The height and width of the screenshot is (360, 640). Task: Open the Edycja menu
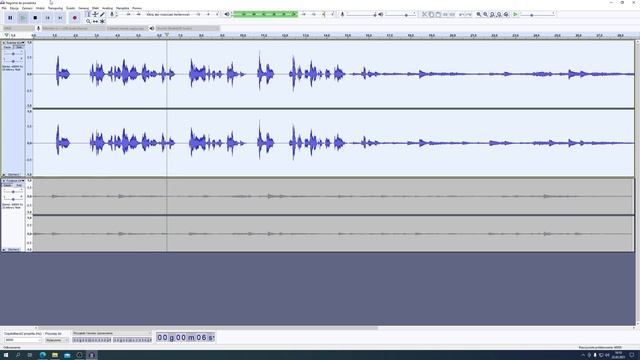tap(14, 8)
